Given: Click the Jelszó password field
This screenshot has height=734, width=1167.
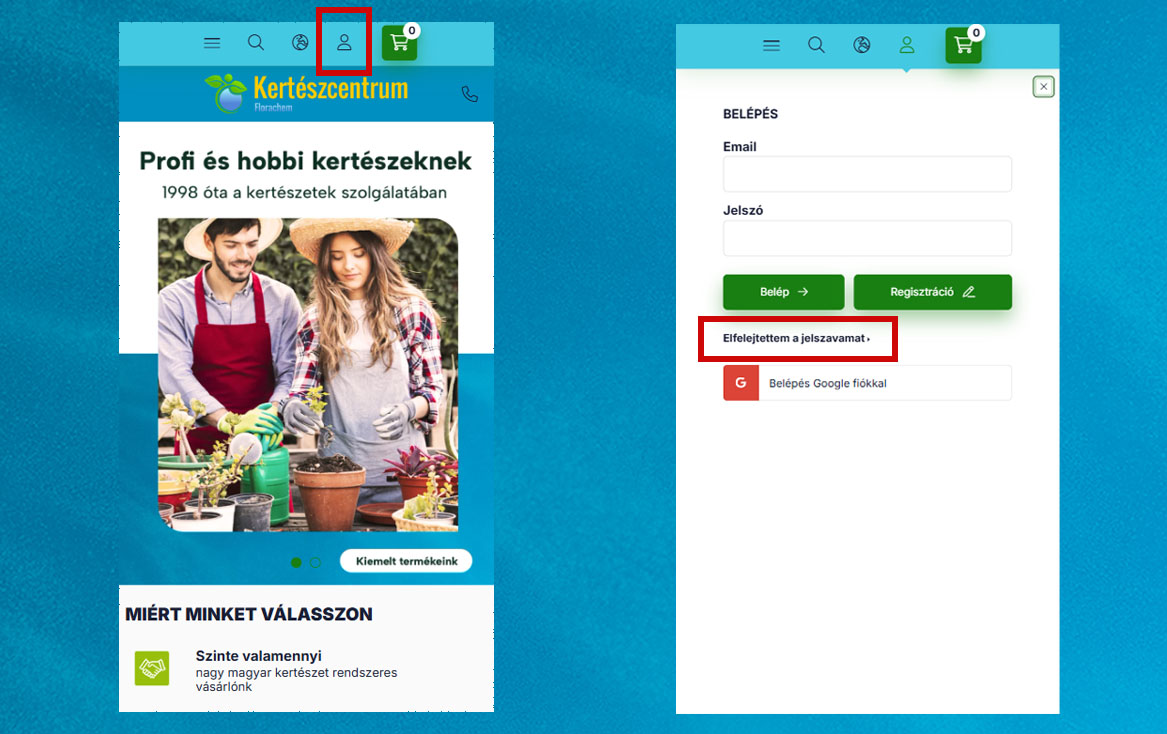Looking at the screenshot, I should (x=867, y=238).
